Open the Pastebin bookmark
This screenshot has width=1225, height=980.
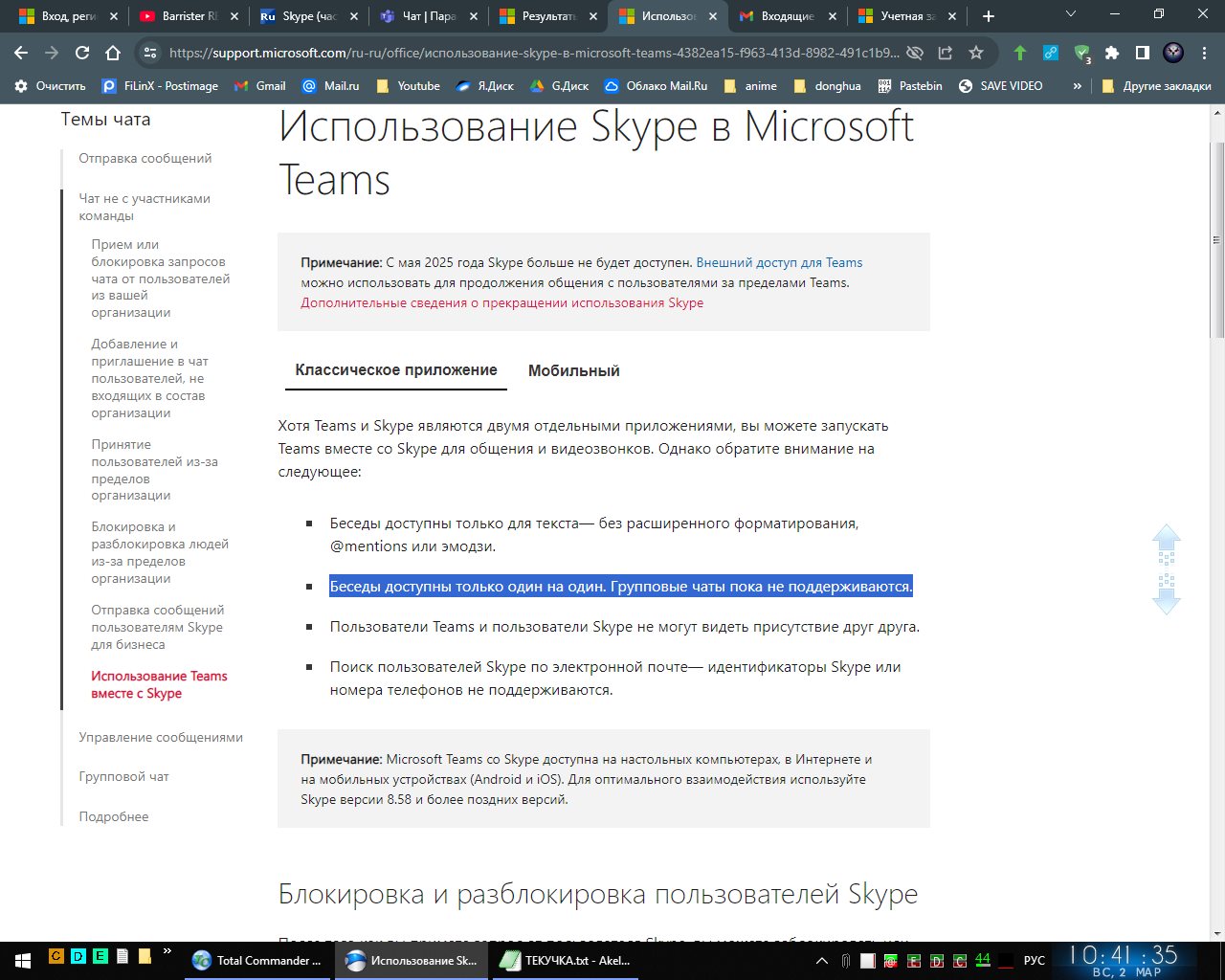pyautogui.click(x=909, y=85)
